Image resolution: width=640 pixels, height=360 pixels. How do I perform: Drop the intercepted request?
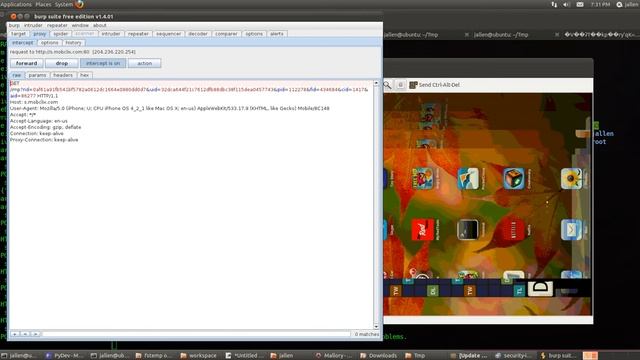point(62,63)
